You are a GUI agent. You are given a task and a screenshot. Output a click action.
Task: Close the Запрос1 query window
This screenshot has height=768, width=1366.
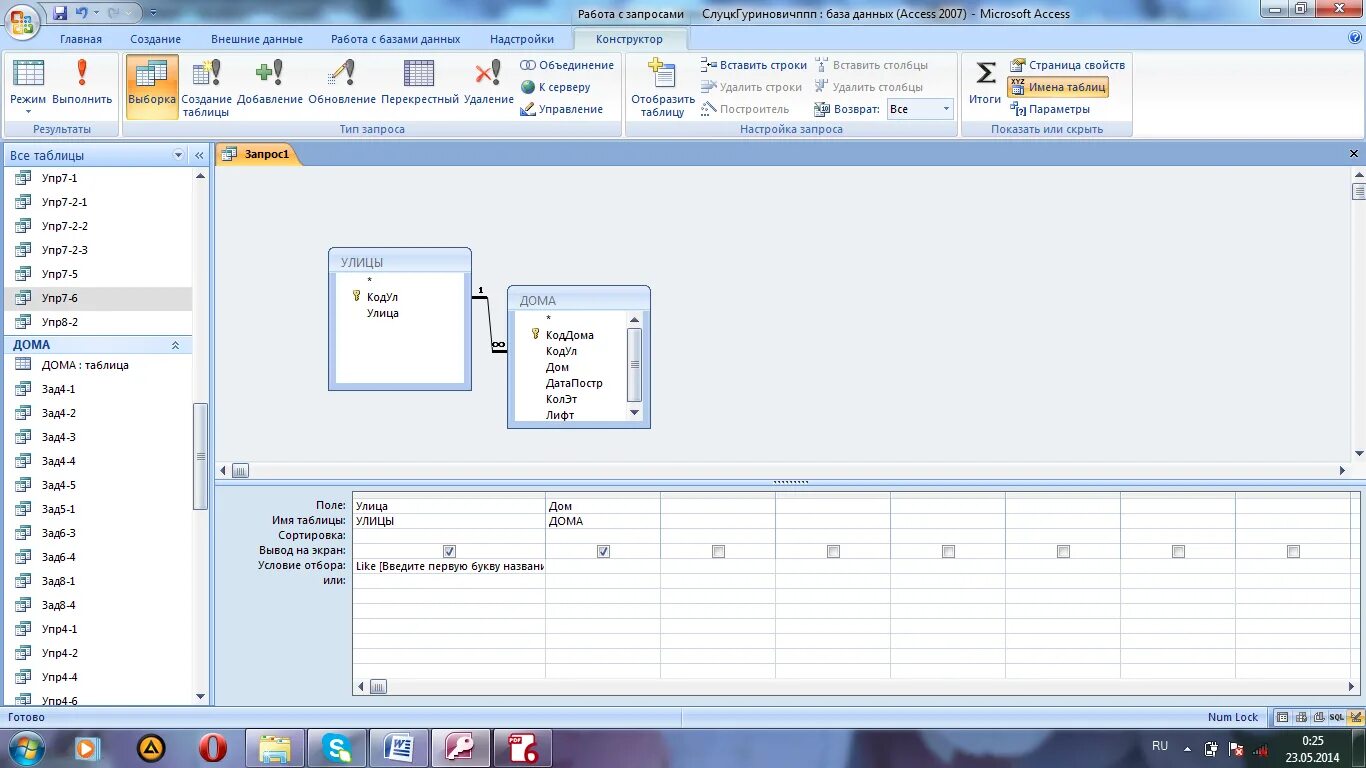coord(1354,154)
